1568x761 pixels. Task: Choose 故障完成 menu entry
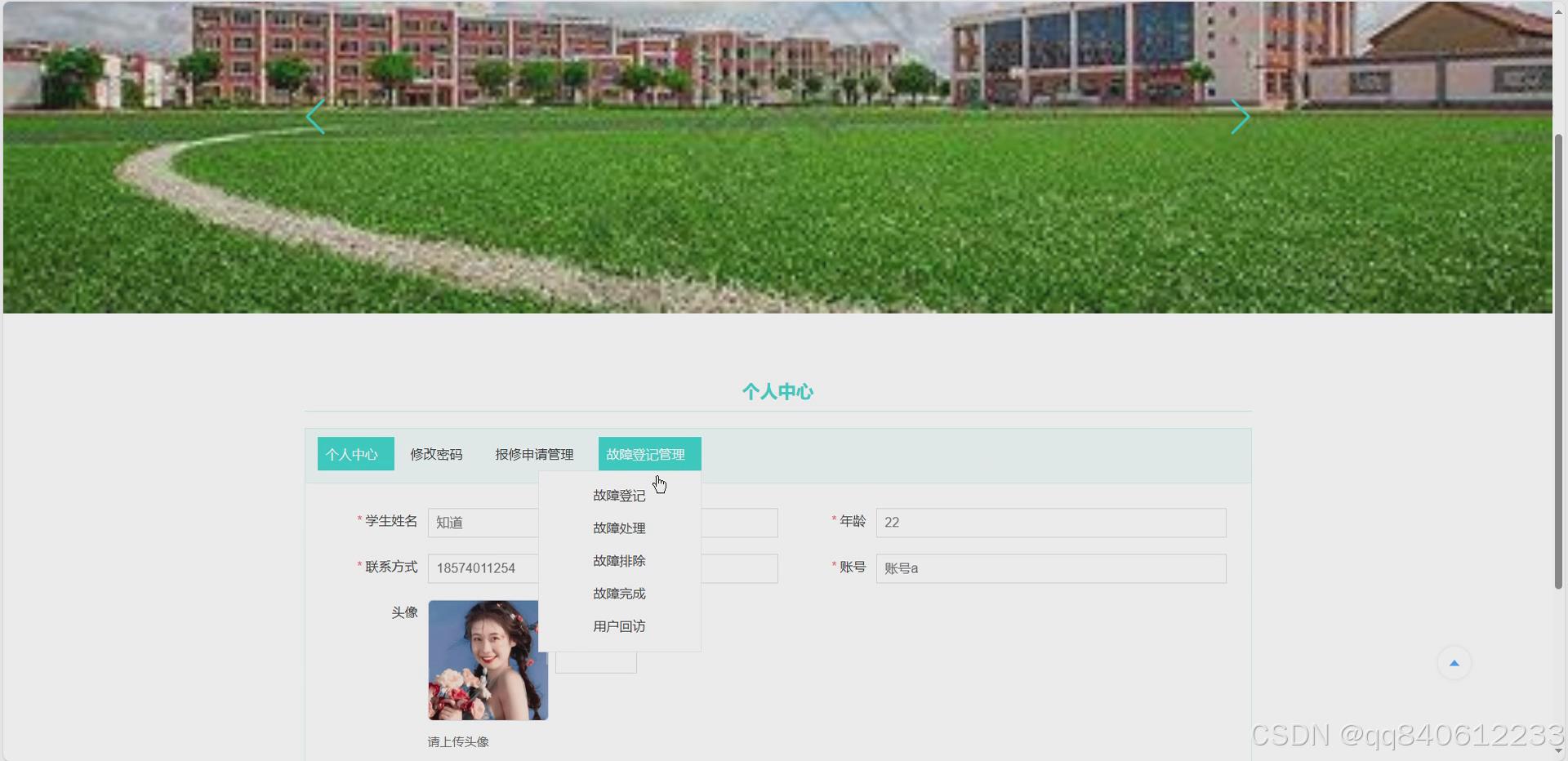point(619,594)
